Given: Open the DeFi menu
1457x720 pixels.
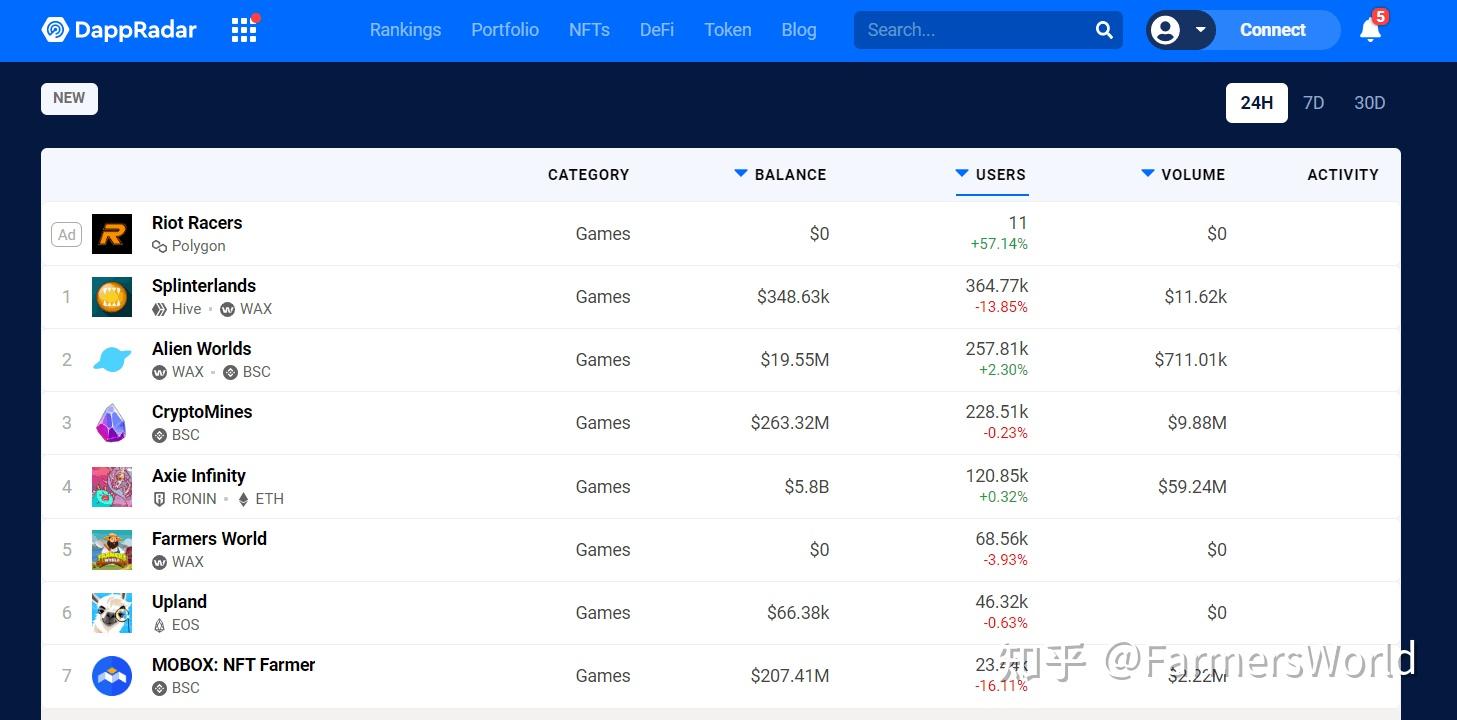Looking at the screenshot, I should click(657, 30).
